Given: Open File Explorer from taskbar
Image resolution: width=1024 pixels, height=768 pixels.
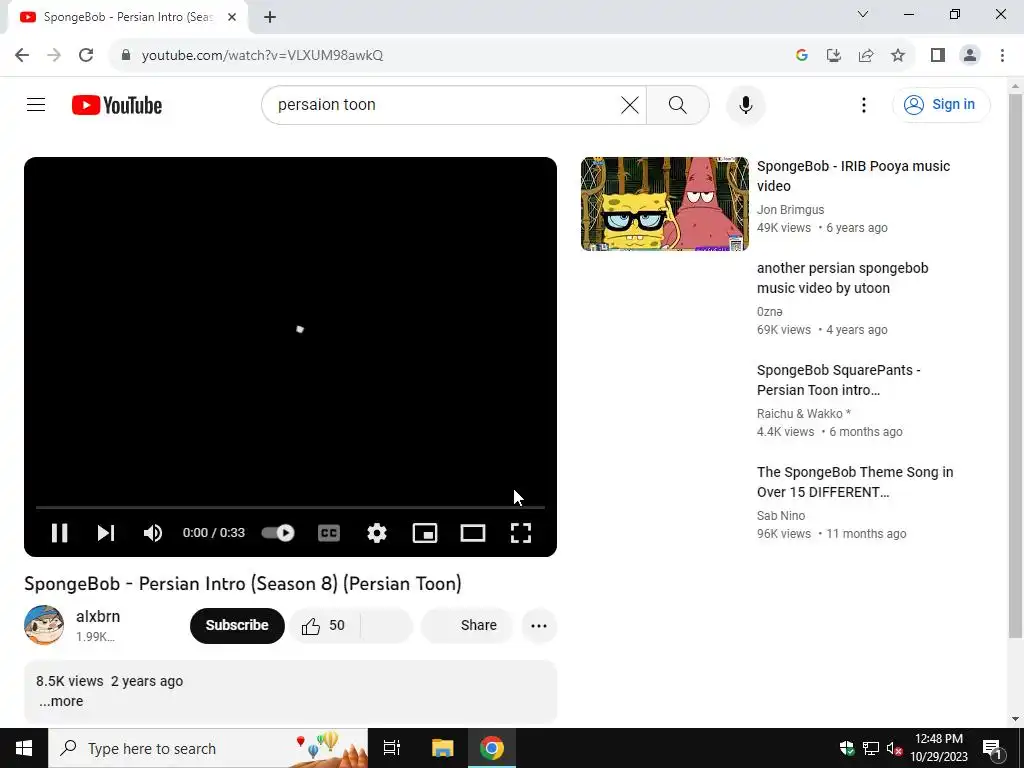Looking at the screenshot, I should coord(442,748).
